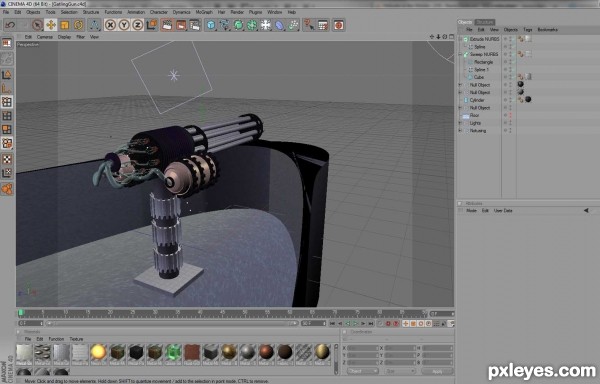Click the timeline preview range slider

[x=171, y=324]
